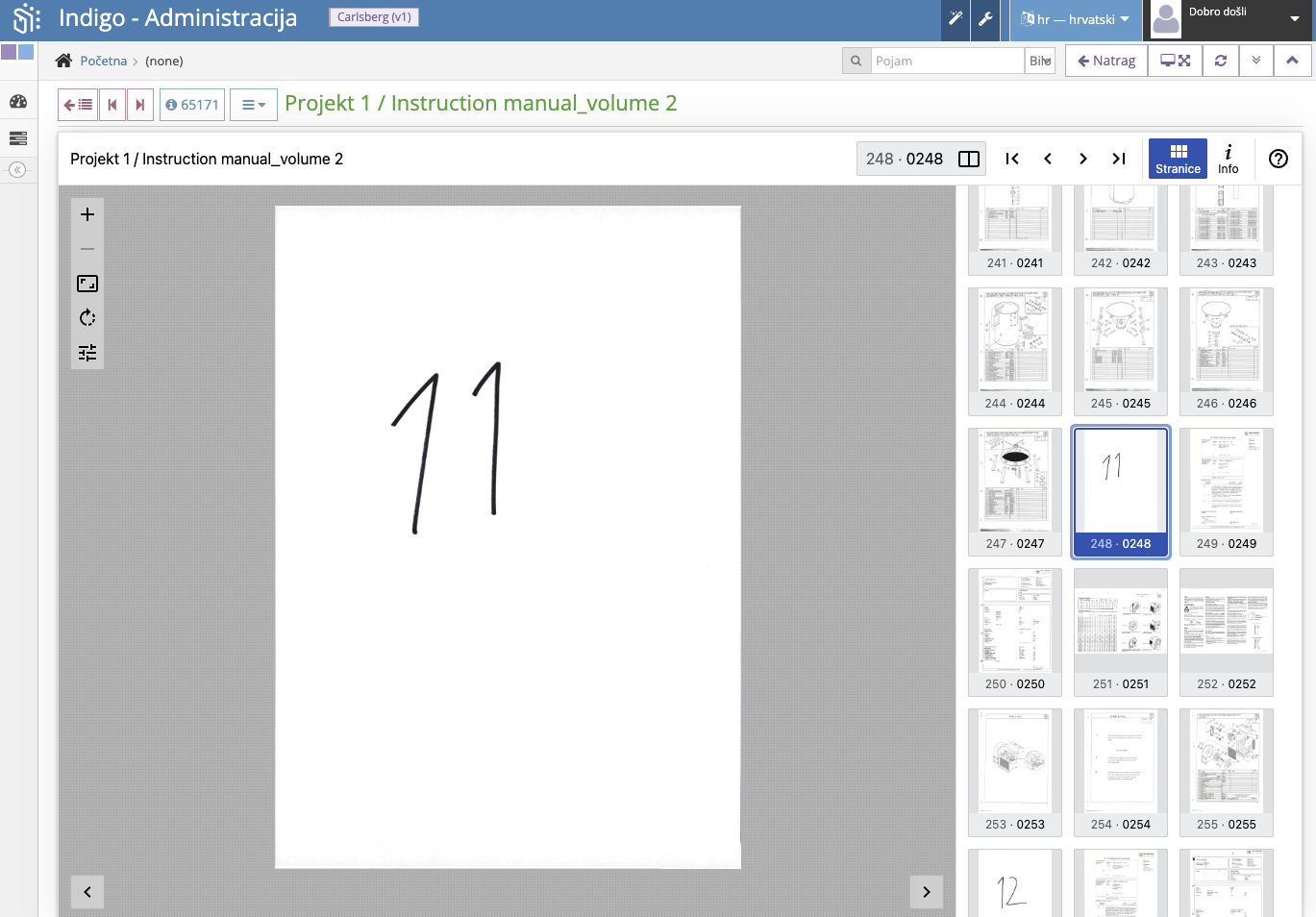
Task: Toggle two-page view icon
Action: [969, 159]
